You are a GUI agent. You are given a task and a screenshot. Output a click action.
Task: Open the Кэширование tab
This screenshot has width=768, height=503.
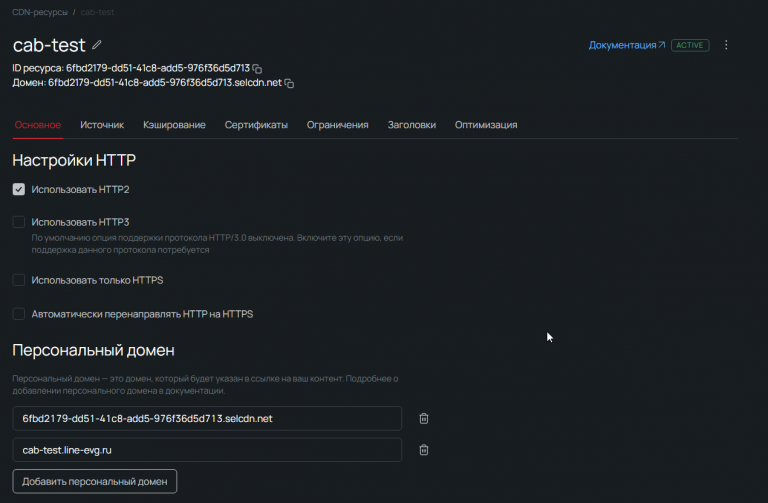[x=174, y=125]
